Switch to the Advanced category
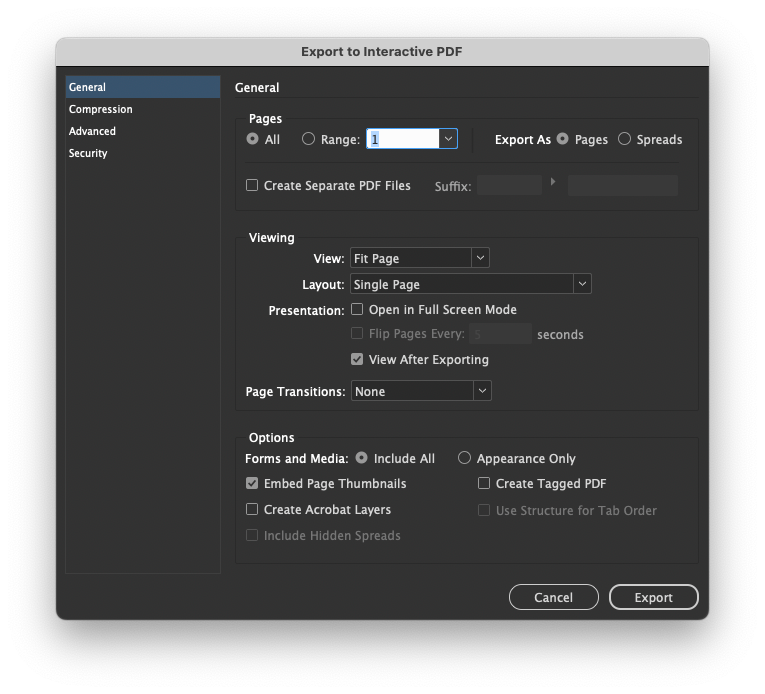The width and height of the screenshot is (765, 694). 143,131
